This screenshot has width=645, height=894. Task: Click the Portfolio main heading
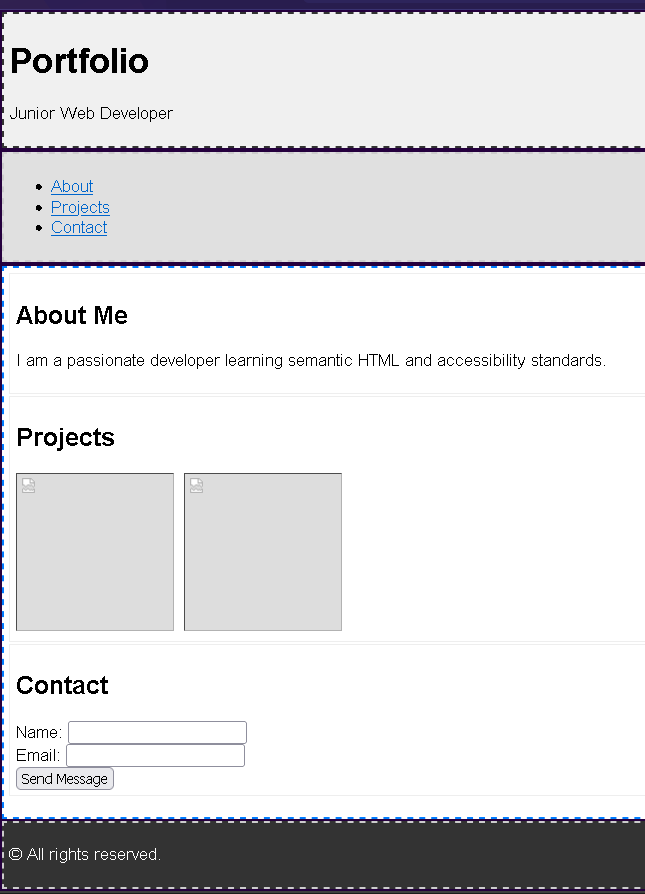(x=79, y=61)
